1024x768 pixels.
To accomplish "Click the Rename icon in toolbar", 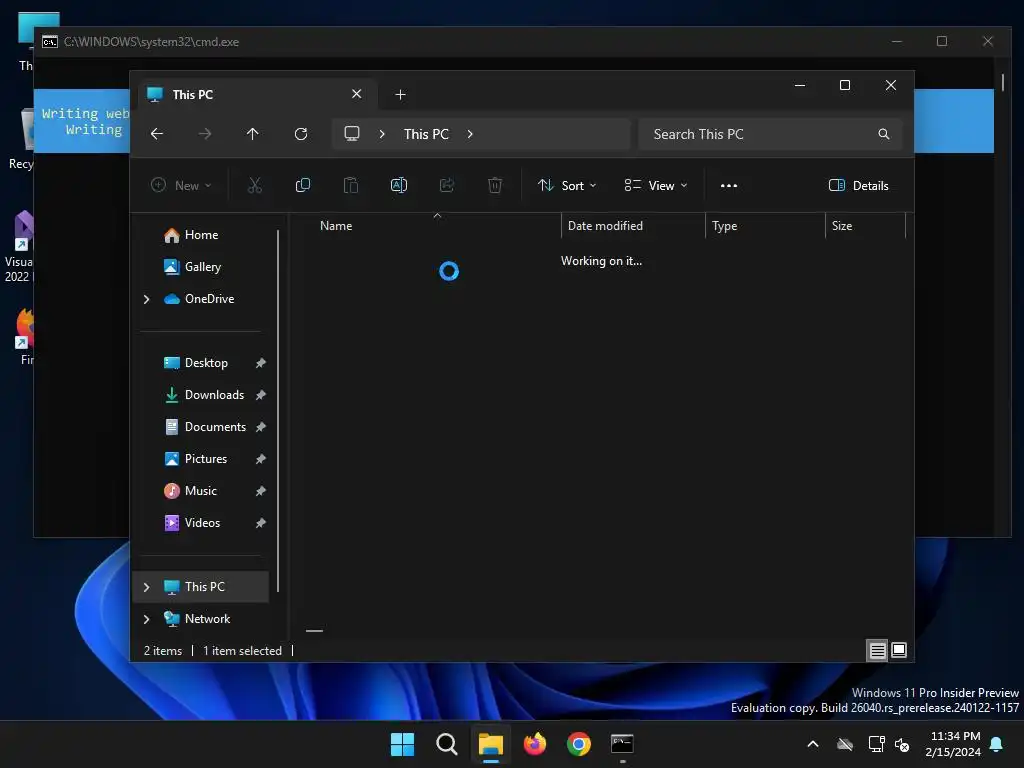I will [x=398, y=185].
